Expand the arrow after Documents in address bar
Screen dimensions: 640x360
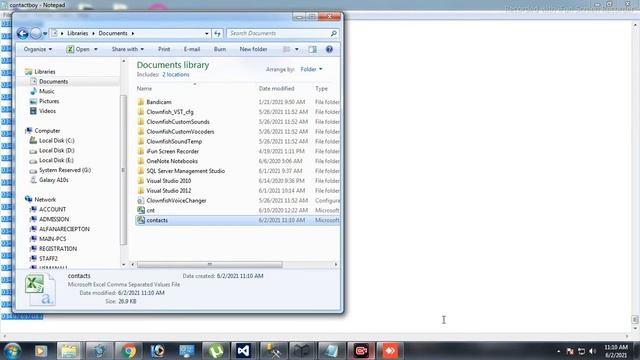pyautogui.click(x=133, y=33)
